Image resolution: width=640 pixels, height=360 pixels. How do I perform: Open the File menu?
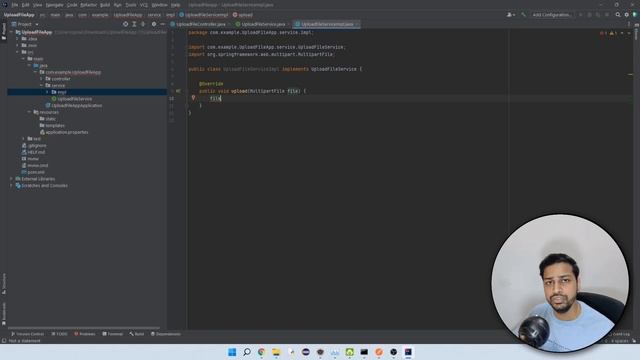(x=15, y=5)
